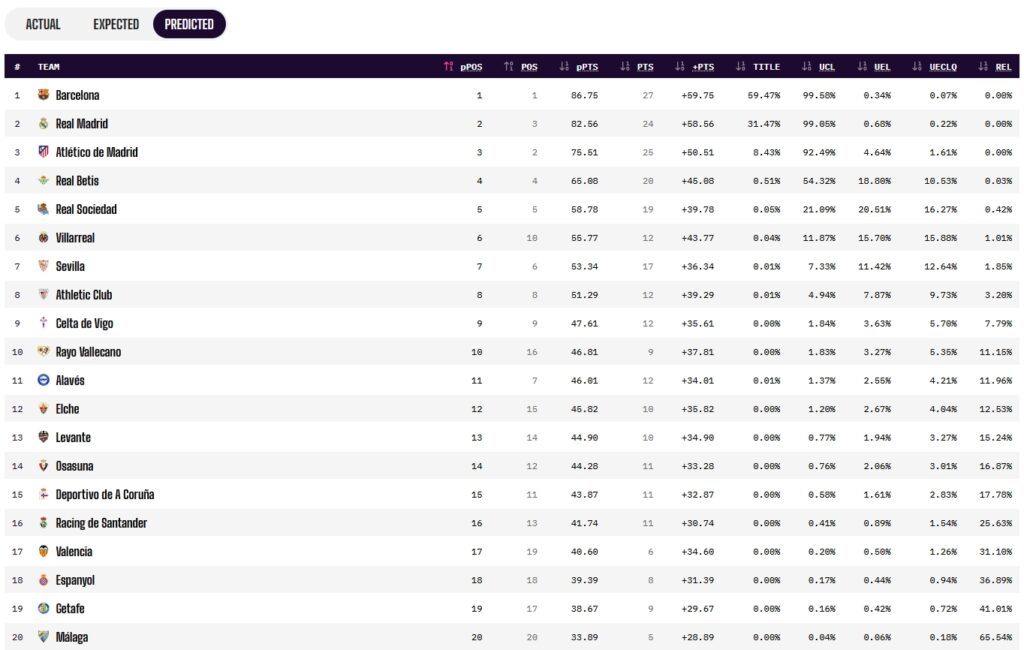Open the Rayo Vallecano team link
The height and width of the screenshot is (650, 1024).
88,352
